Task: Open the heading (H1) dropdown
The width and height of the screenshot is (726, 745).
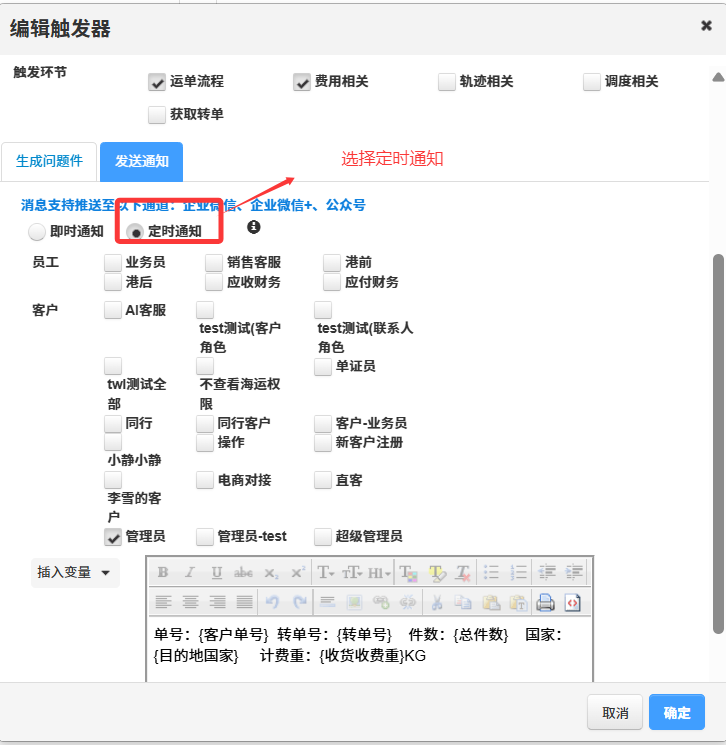Action: click(x=379, y=573)
